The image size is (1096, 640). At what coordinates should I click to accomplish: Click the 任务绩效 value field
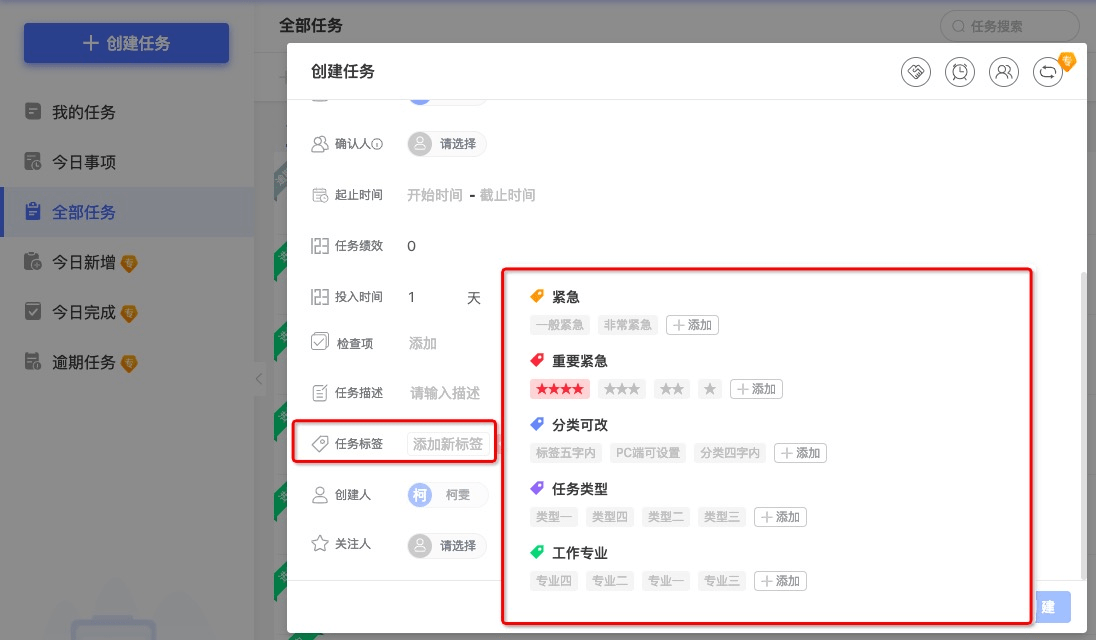pos(412,246)
